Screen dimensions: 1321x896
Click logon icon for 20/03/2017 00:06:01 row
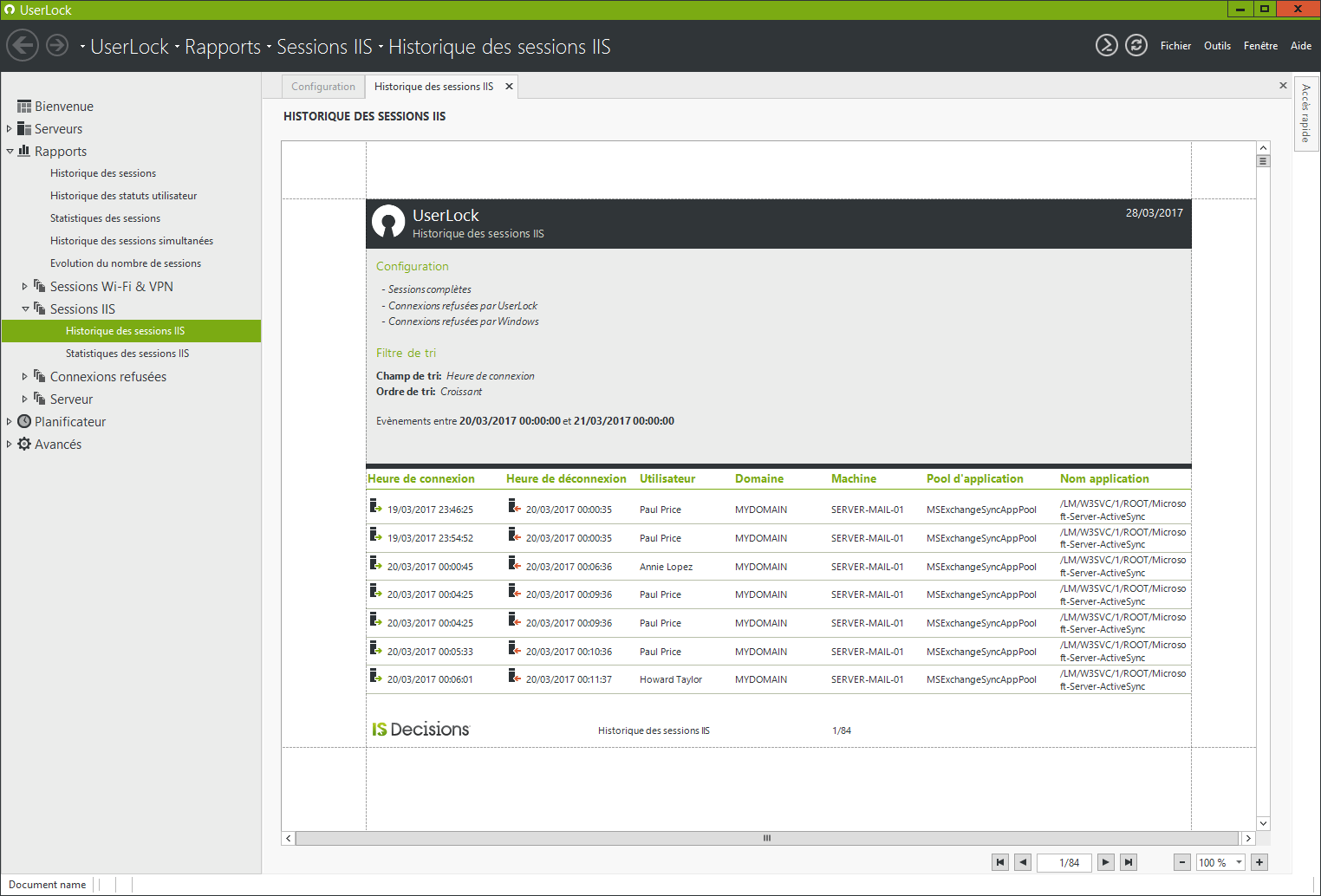[375, 676]
